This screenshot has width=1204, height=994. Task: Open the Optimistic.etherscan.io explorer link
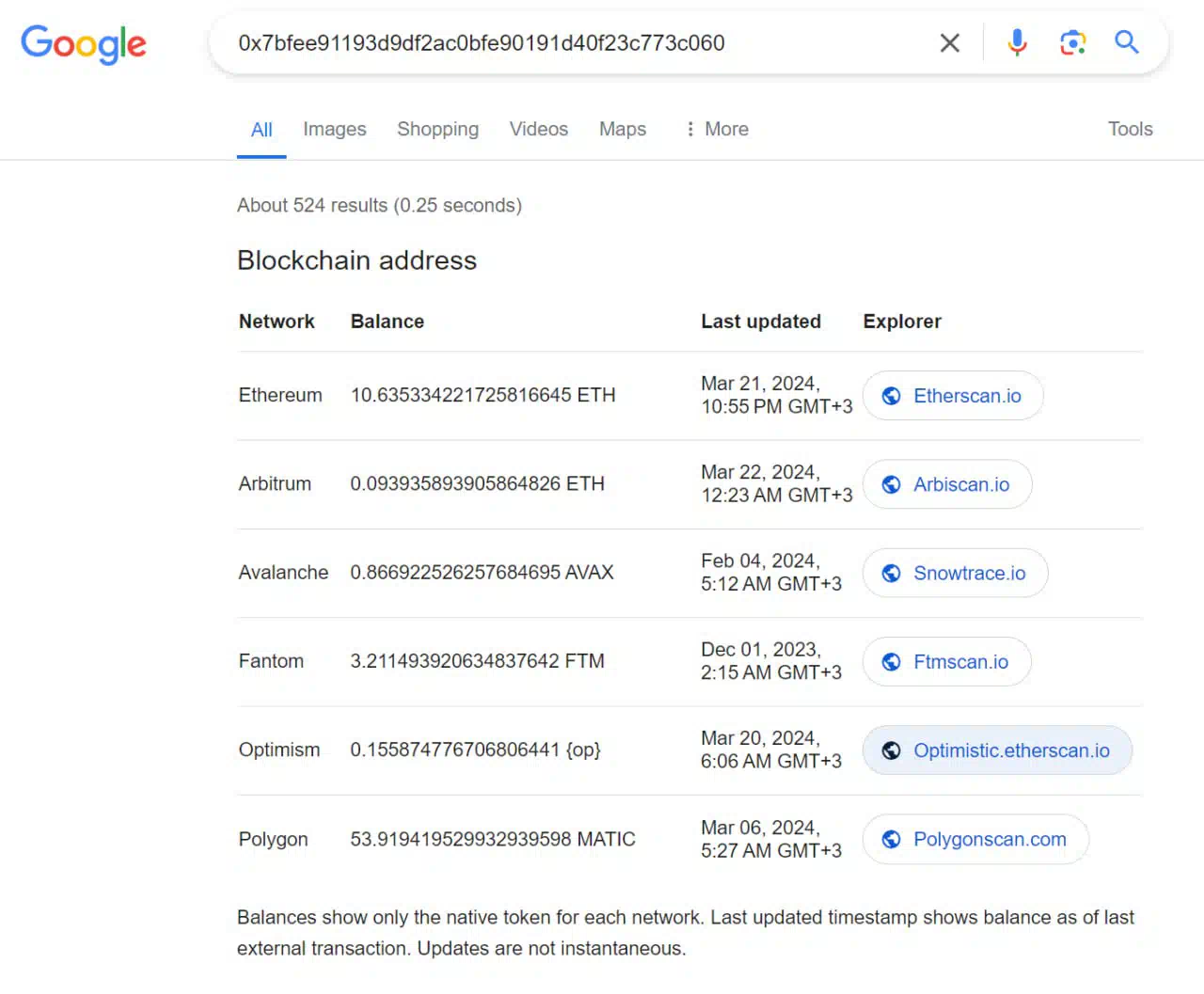pyautogui.click(x=997, y=750)
